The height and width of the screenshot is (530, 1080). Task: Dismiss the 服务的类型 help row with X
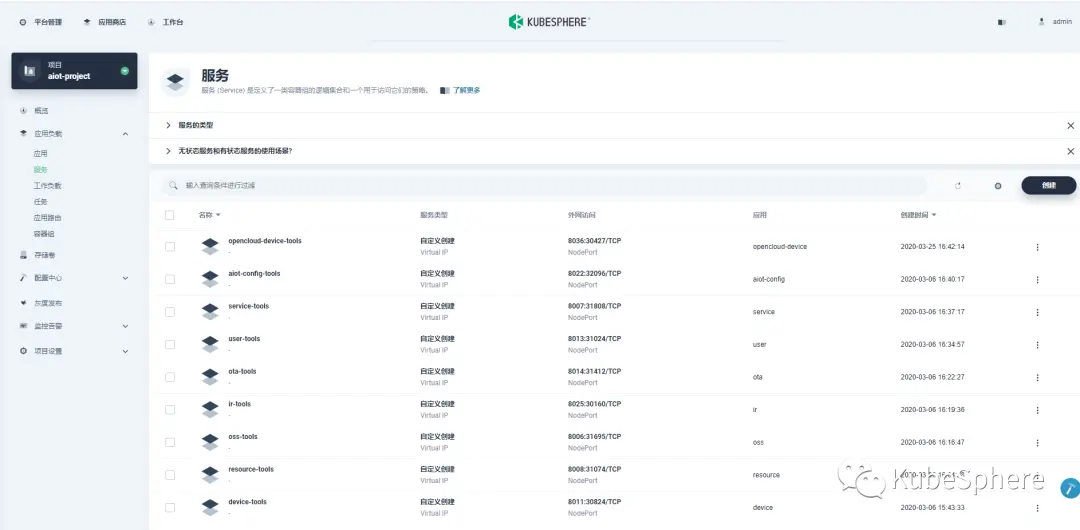1070,125
